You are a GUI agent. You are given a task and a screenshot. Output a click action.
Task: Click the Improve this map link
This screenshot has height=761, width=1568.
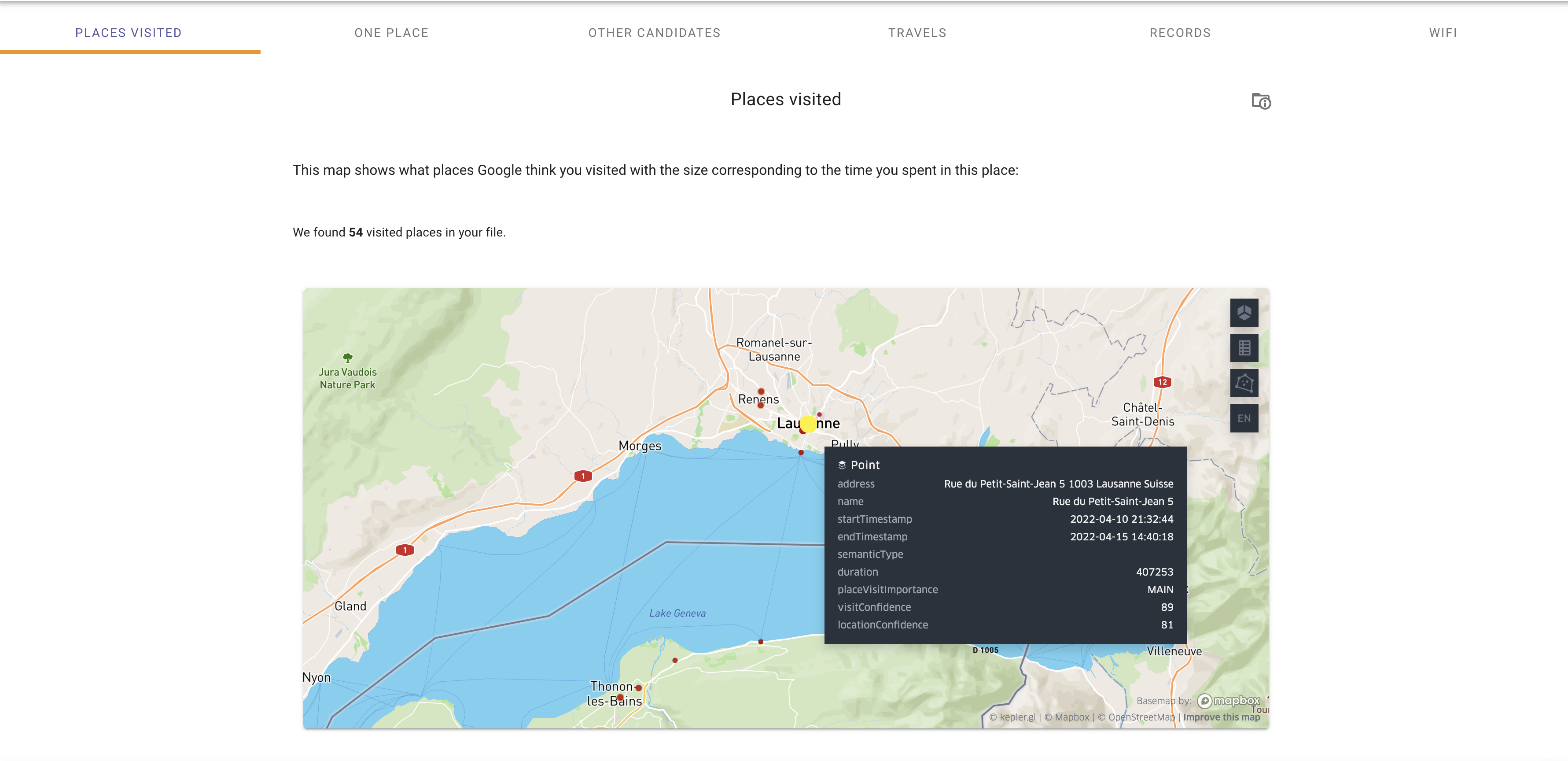coord(1221,717)
